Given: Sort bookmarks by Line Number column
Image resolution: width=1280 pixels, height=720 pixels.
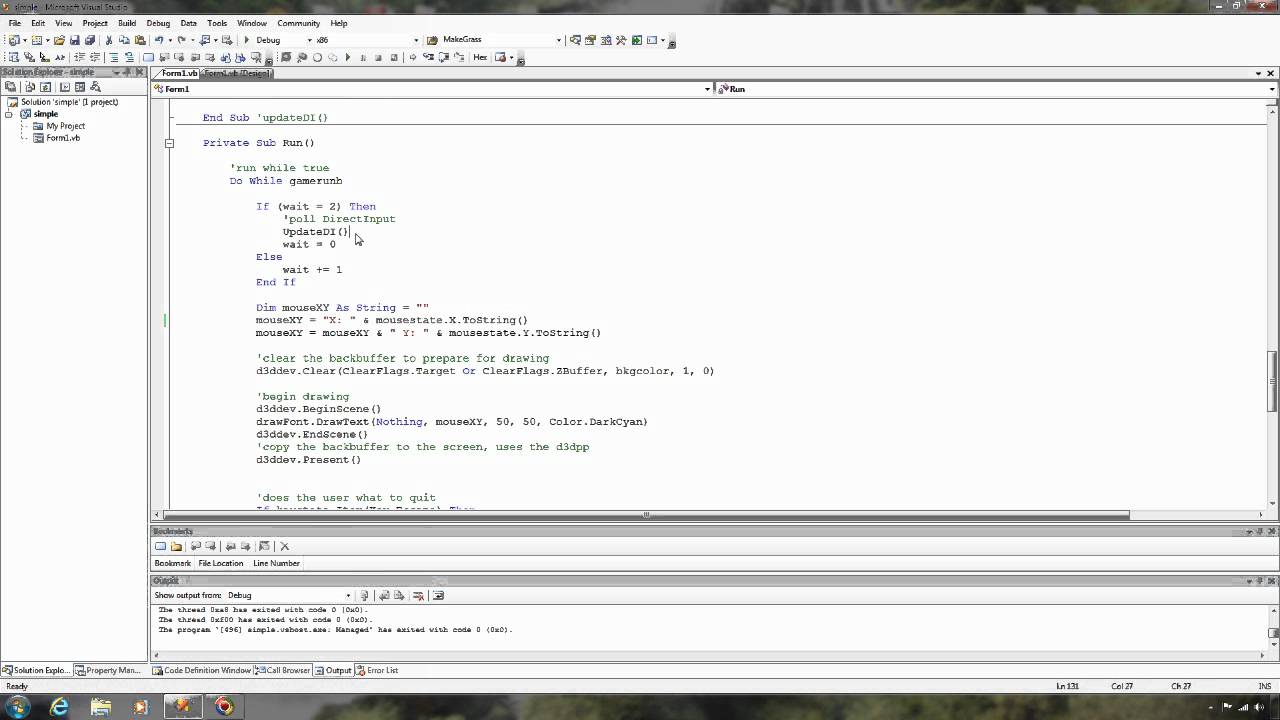Looking at the screenshot, I should 276,563.
